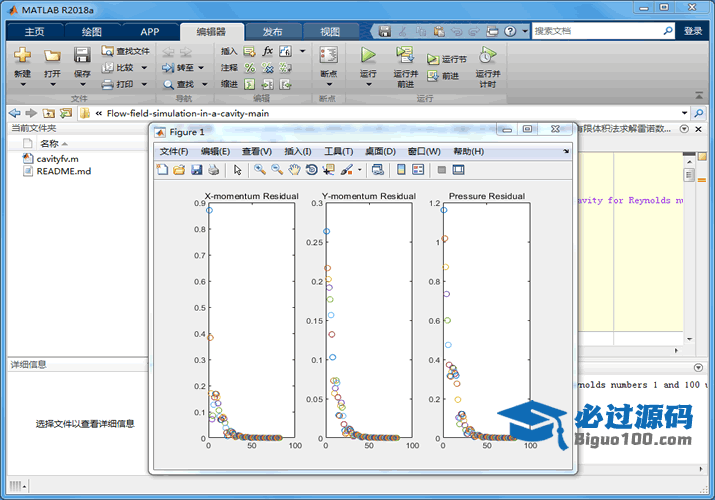Screen dimensions: 715x500
Task: Open File (文件) menu in Figure 1
Action: [x=174, y=151]
